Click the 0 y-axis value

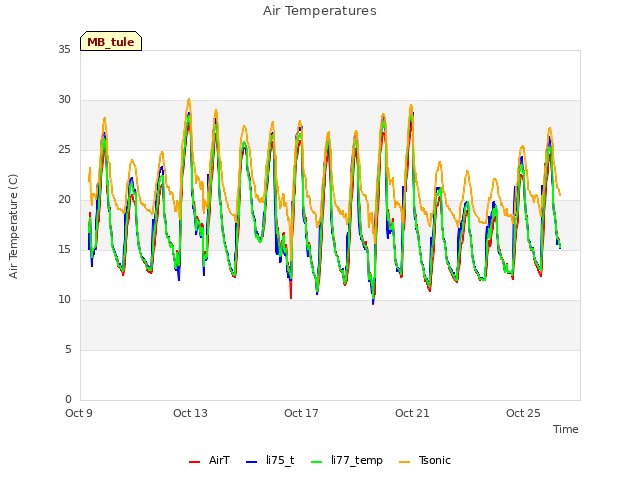68,399
